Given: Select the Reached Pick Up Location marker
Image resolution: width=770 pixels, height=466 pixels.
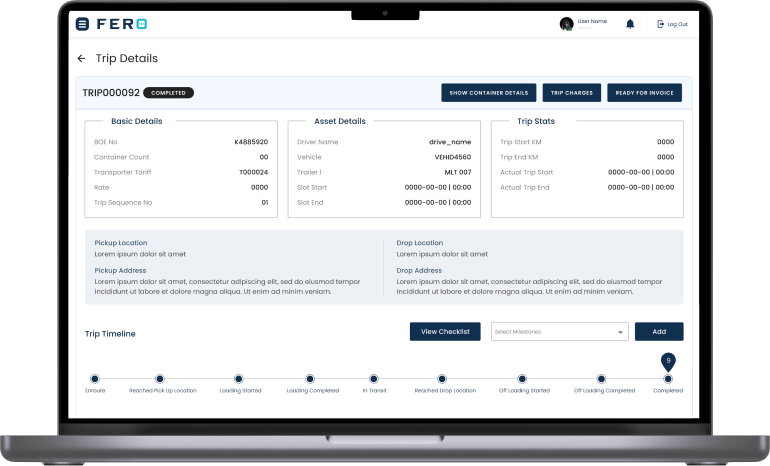Looking at the screenshot, I should click(x=160, y=379).
